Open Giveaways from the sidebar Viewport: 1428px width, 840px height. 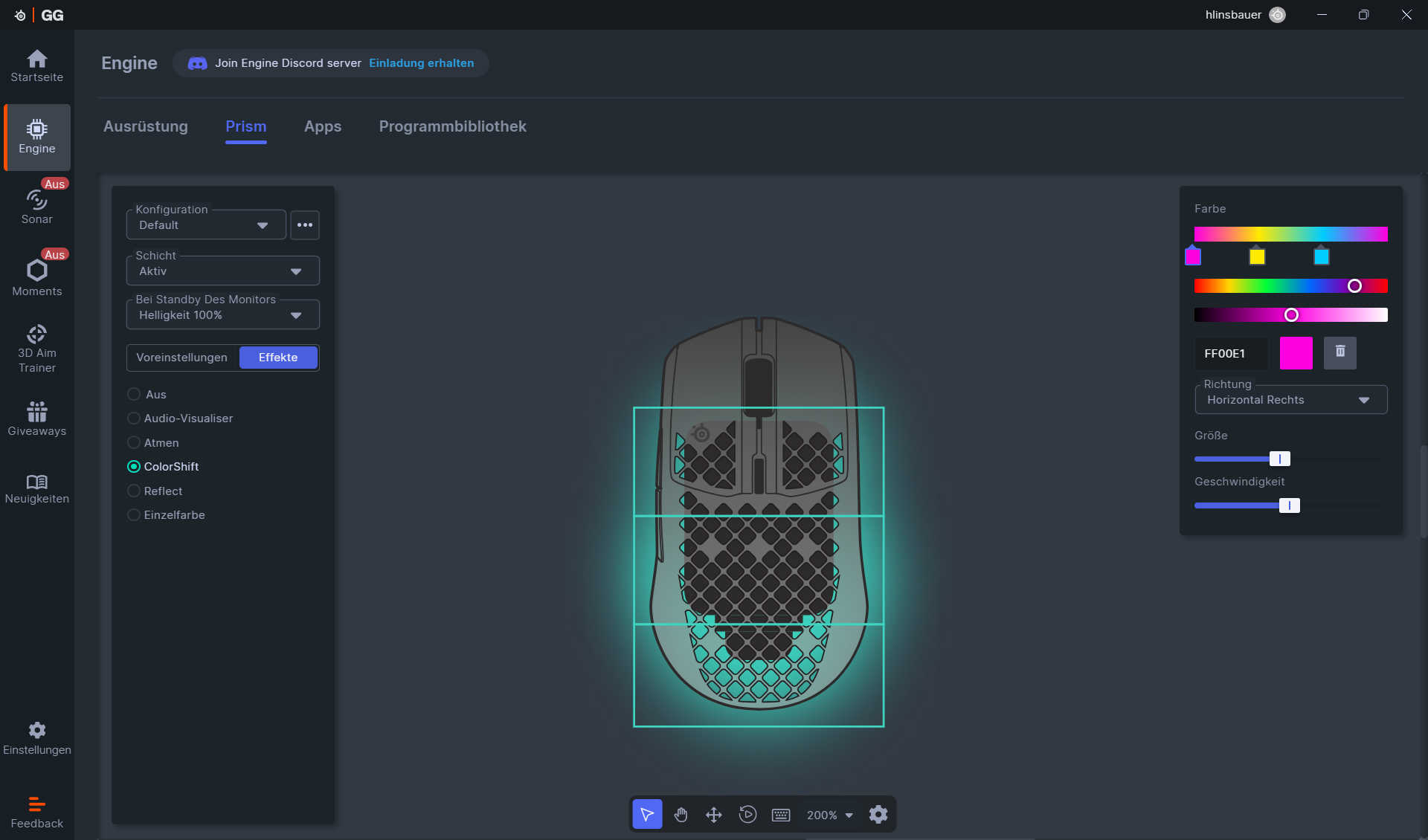coord(36,419)
